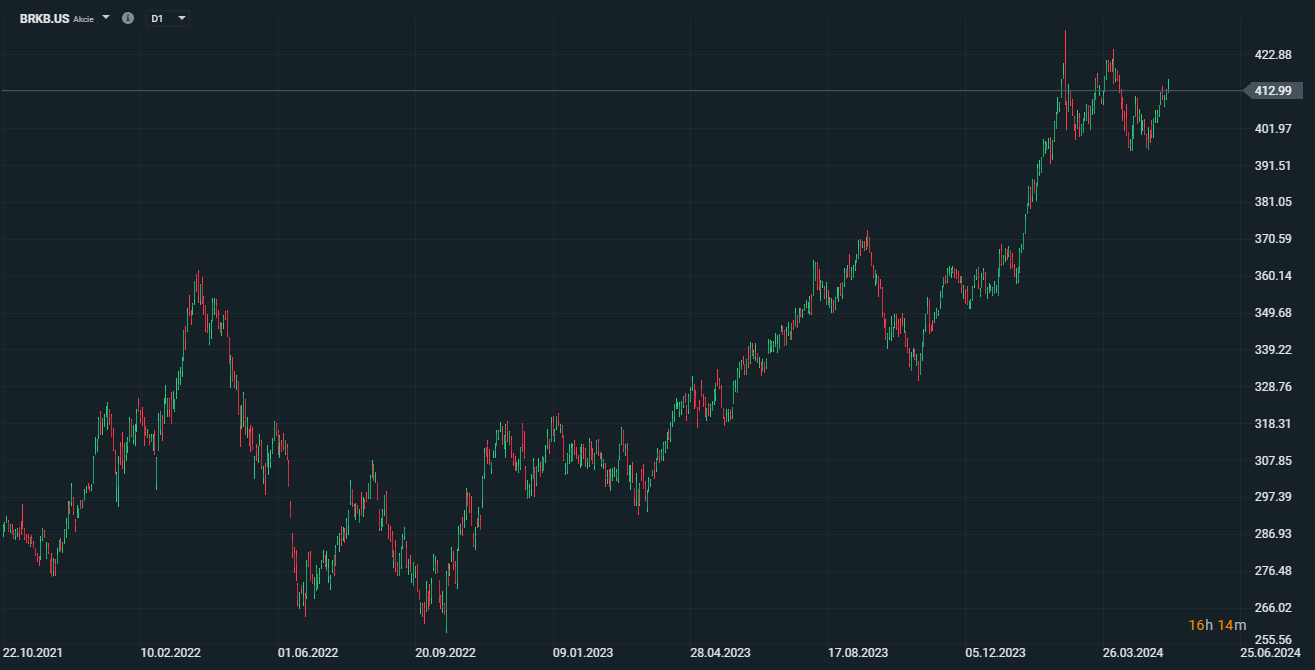
Task: Click the 370.59 price axis label
Action: (x=1271, y=239)
